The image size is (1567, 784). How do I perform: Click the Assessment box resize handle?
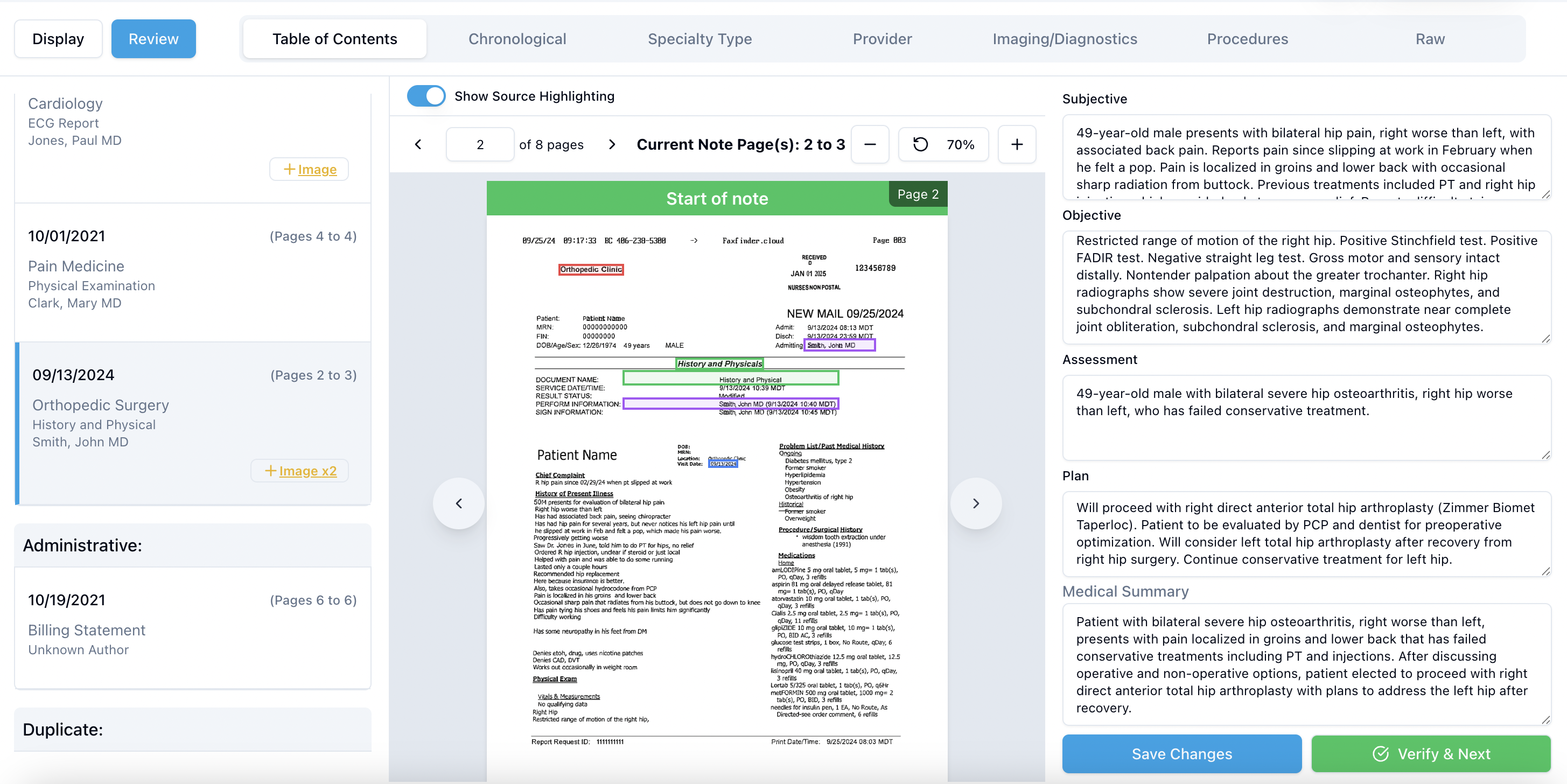[x=1545, y=455]
